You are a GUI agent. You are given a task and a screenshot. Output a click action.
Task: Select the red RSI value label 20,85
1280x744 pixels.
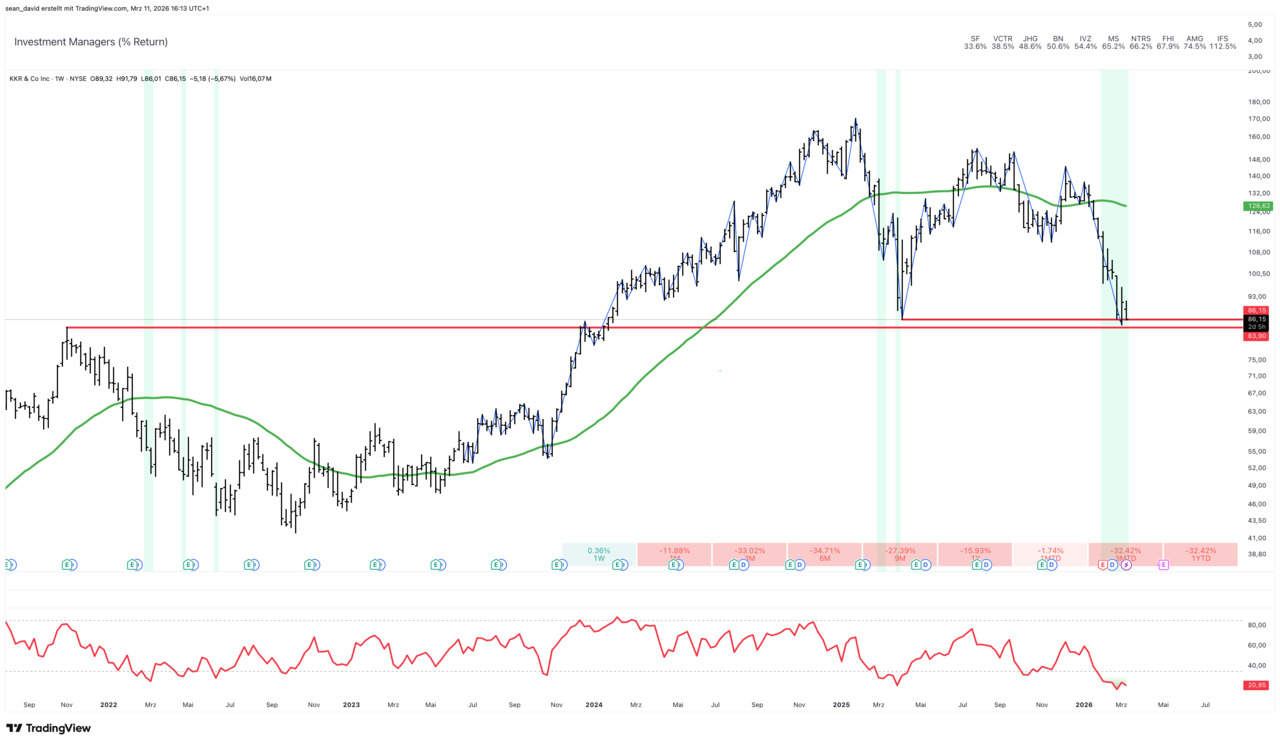coord(1257,685)
